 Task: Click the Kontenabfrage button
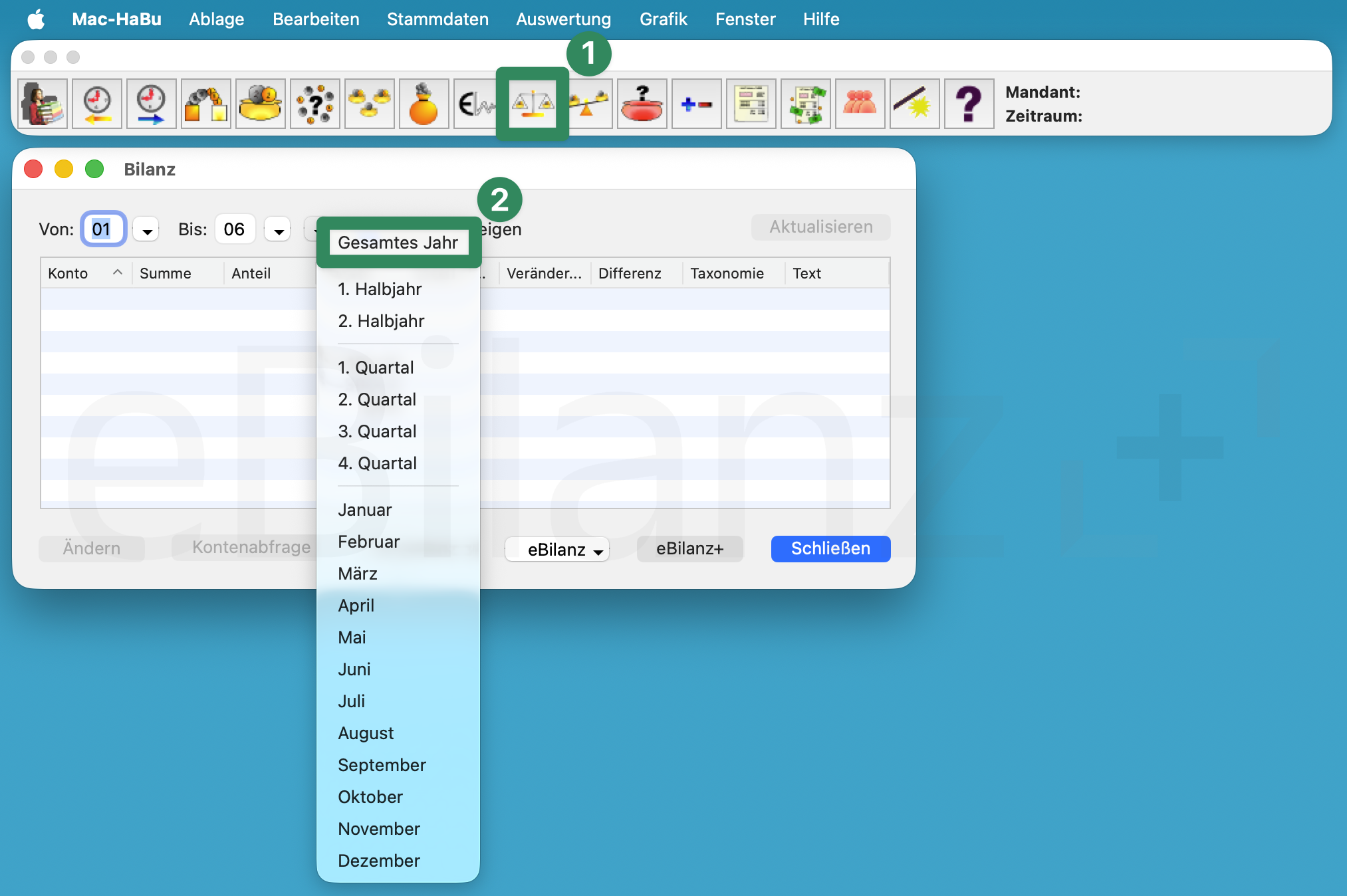(x=245, y=548)
